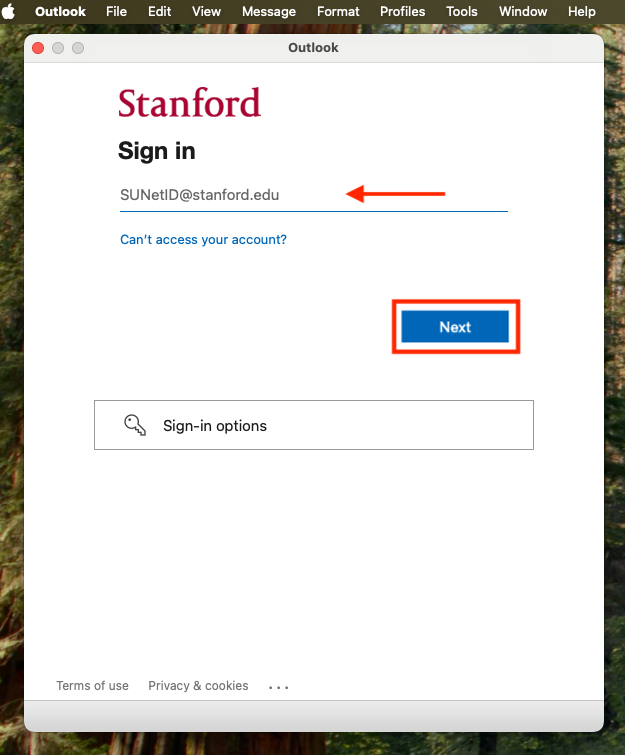Open the Format menu
The image size is (625, 755).
(x=338, y=11)
